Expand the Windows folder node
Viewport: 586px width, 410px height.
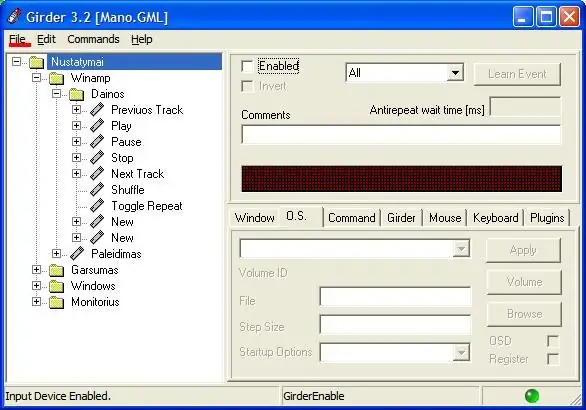(x=36, y=286)
